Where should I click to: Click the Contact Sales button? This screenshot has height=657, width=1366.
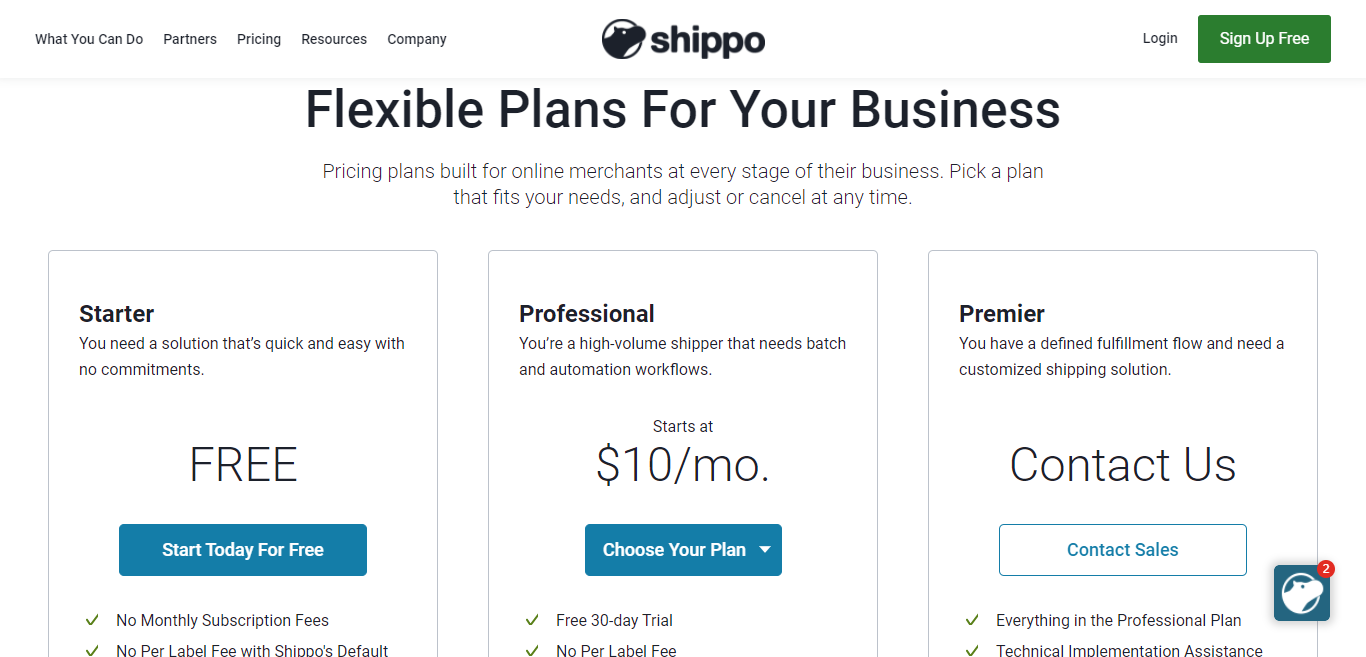click(1123, 550)
